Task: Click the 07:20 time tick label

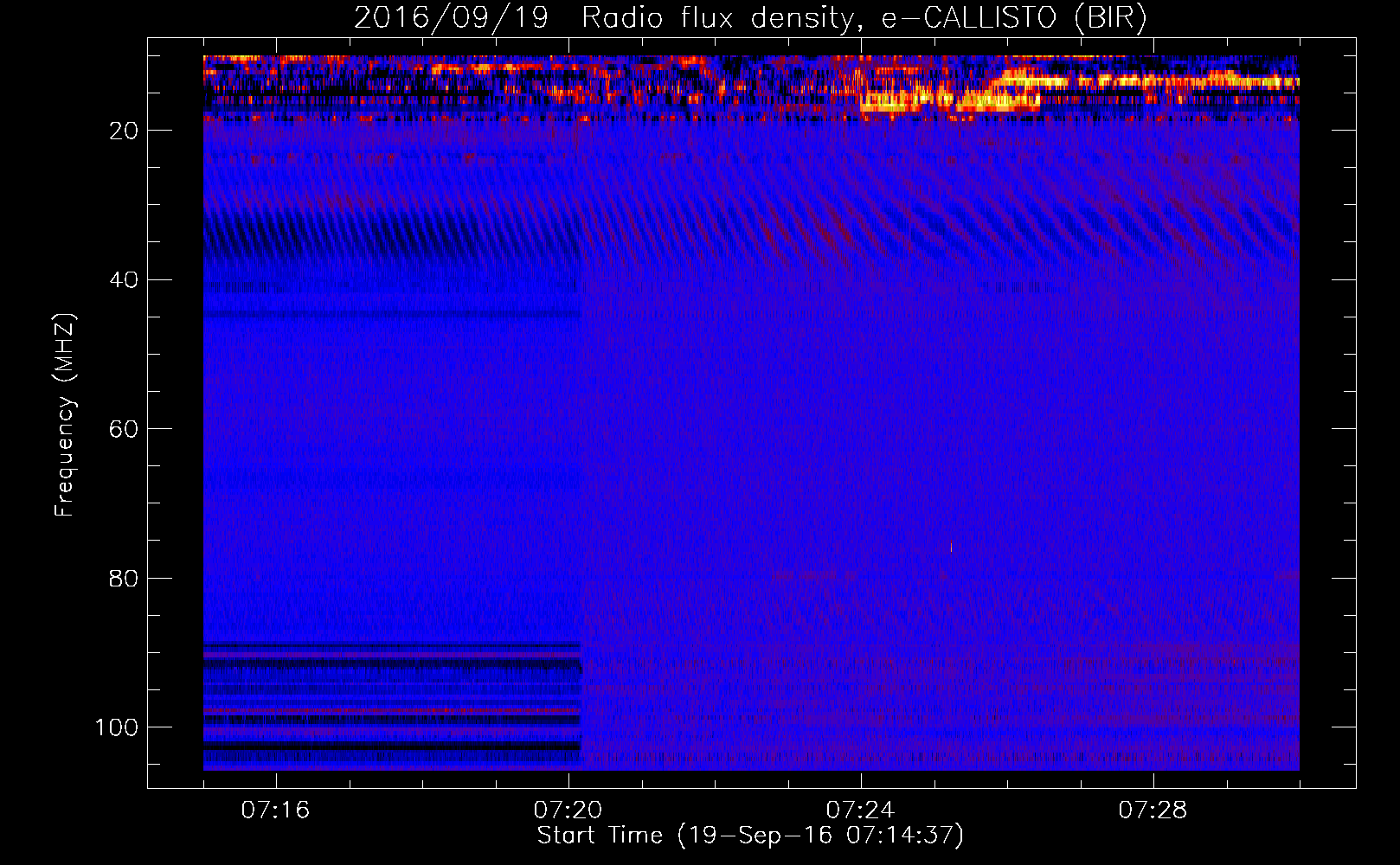Action: click(x=568, y=811)
